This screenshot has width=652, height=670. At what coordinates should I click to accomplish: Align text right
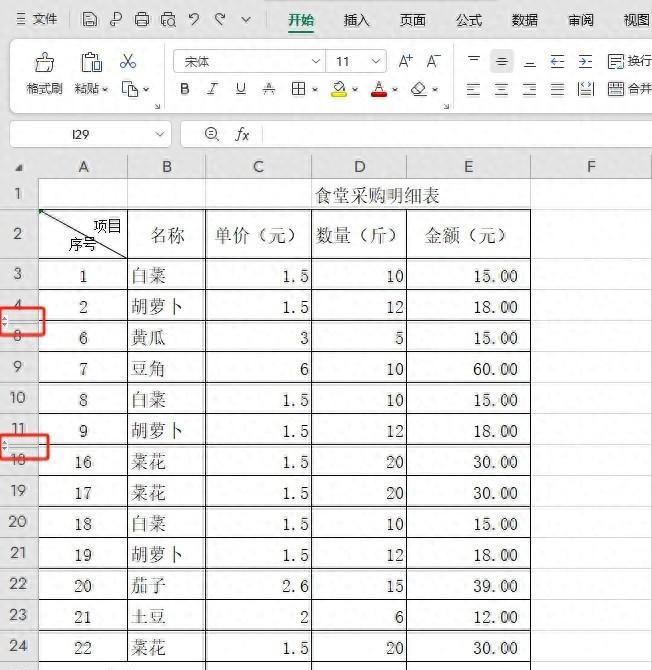tap(529, 89)
